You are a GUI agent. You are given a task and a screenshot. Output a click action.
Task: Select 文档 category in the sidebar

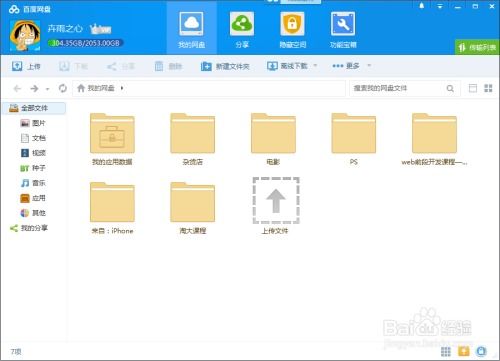(33, 138)
